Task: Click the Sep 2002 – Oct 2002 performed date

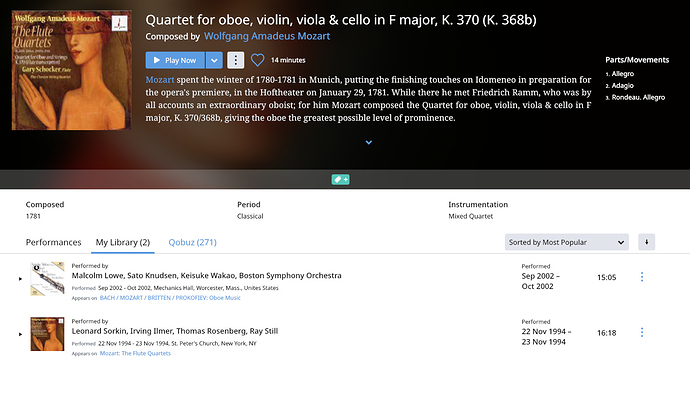Action: click(x=541, y=281)
